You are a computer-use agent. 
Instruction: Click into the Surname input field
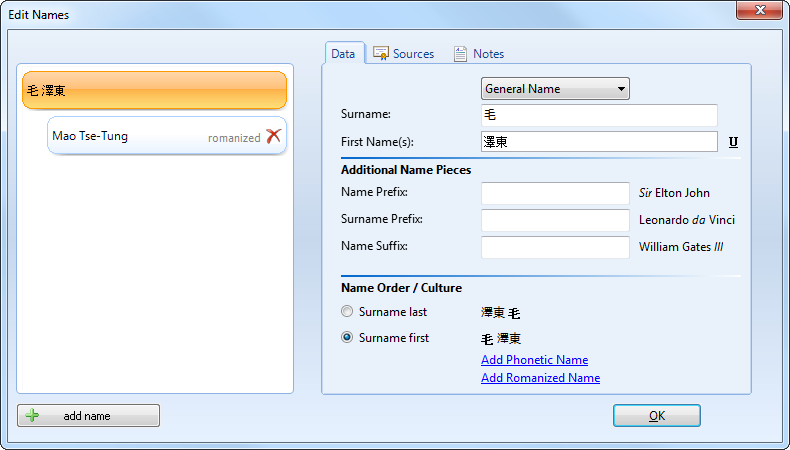(x=599, y=115)
